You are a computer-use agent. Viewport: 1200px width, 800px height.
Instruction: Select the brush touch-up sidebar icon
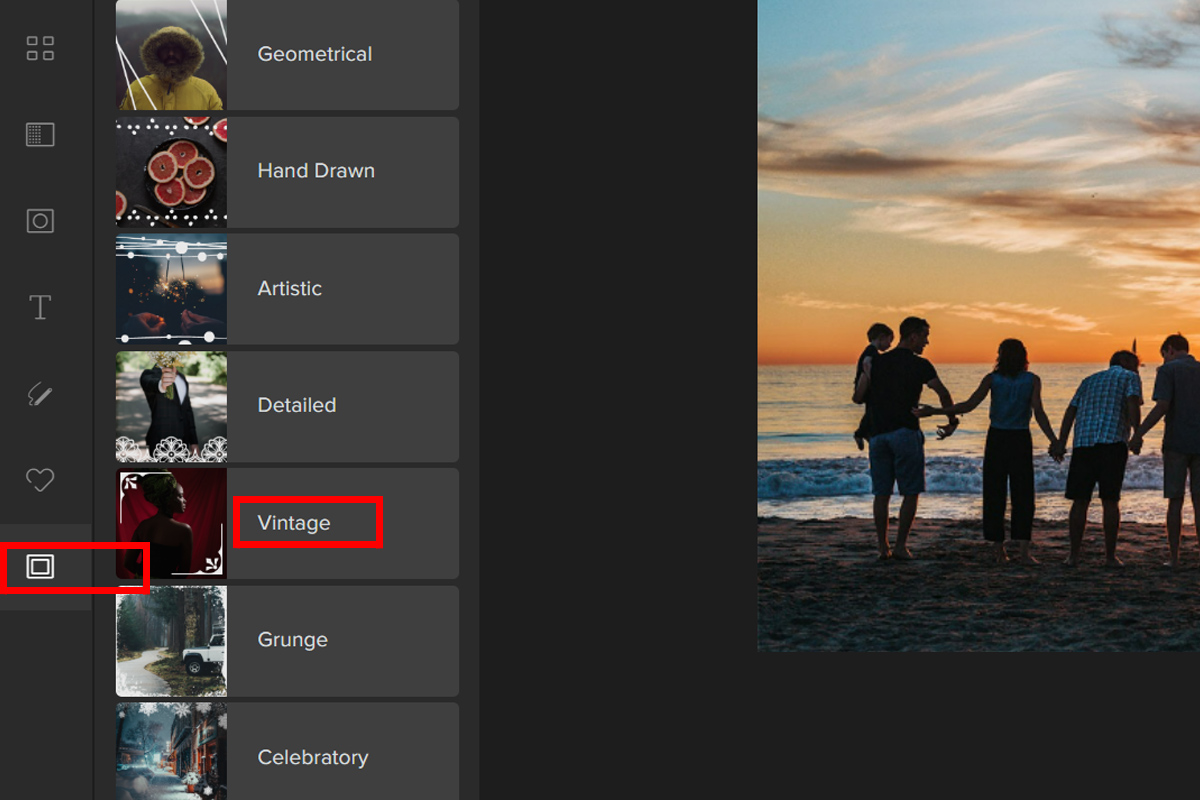pyautogui.click(x=40, y=395)
